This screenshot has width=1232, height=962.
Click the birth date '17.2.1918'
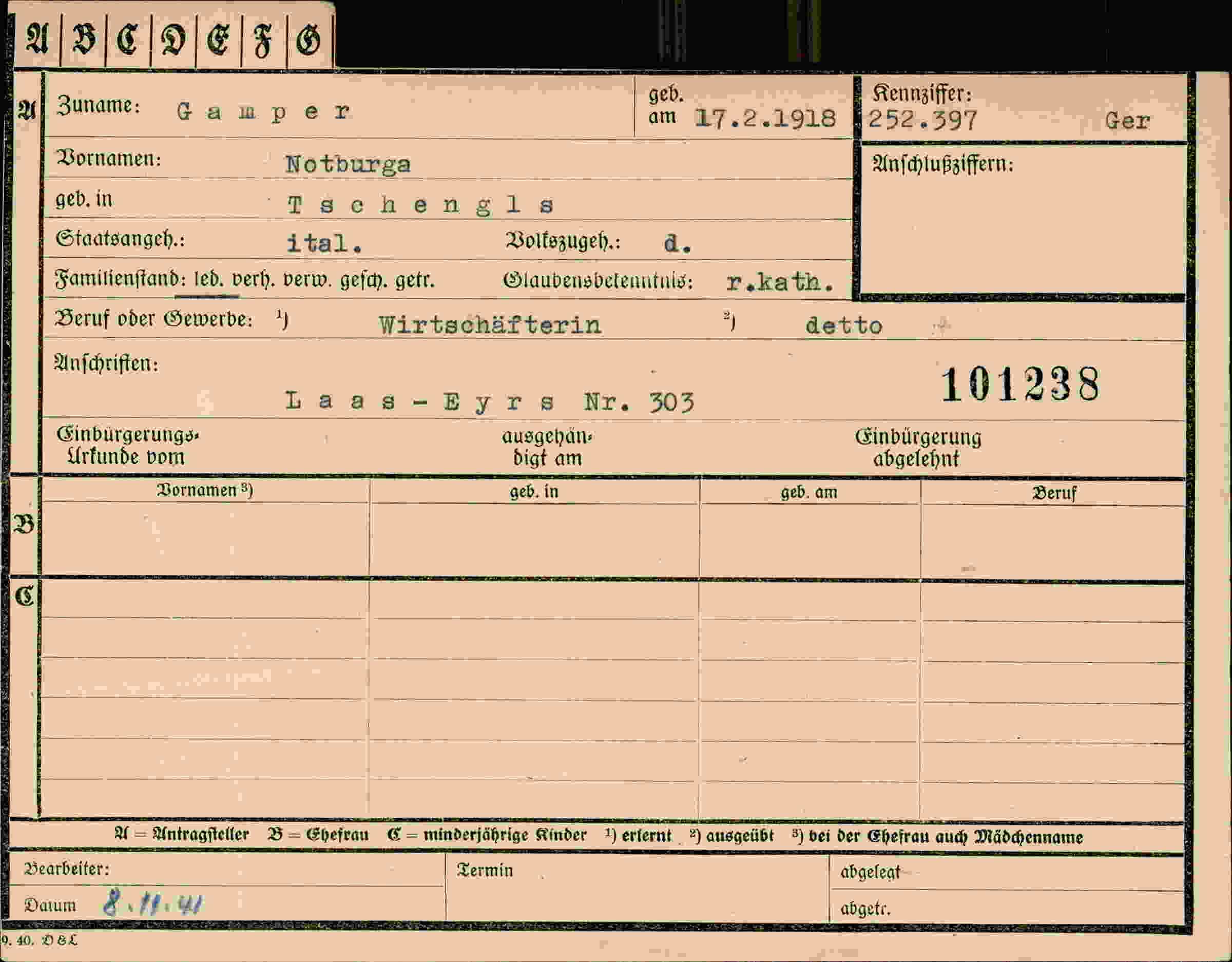(x=765, y=119)
